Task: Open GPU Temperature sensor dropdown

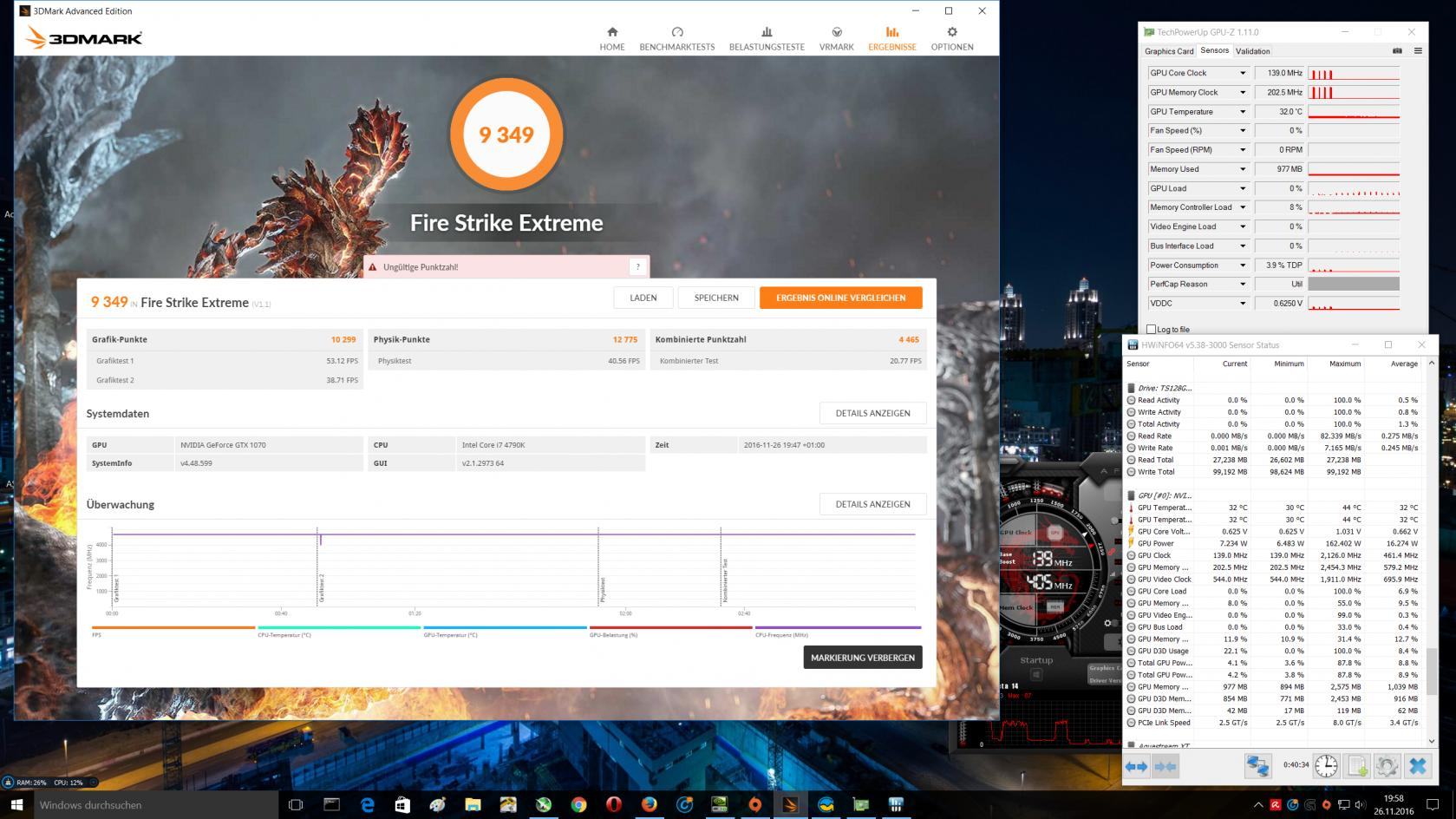Action: pos(1242,111)
